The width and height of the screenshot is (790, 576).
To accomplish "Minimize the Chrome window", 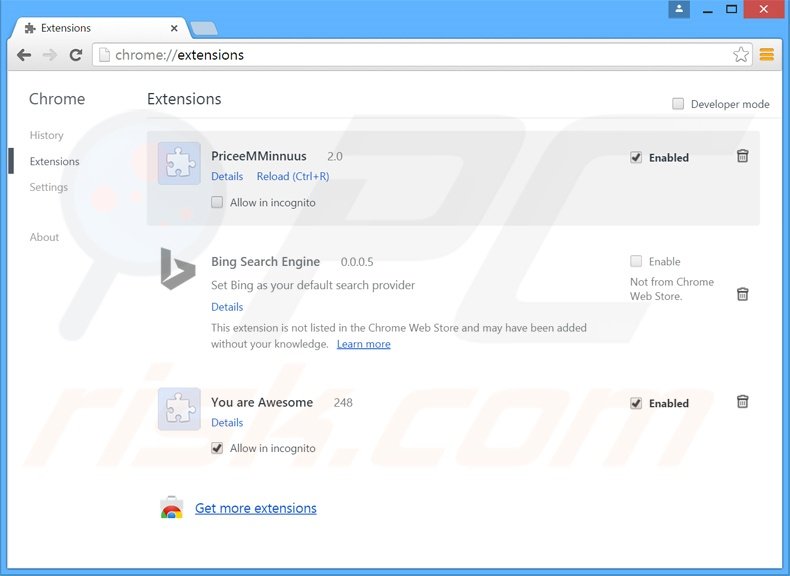I will click(708, 9).
